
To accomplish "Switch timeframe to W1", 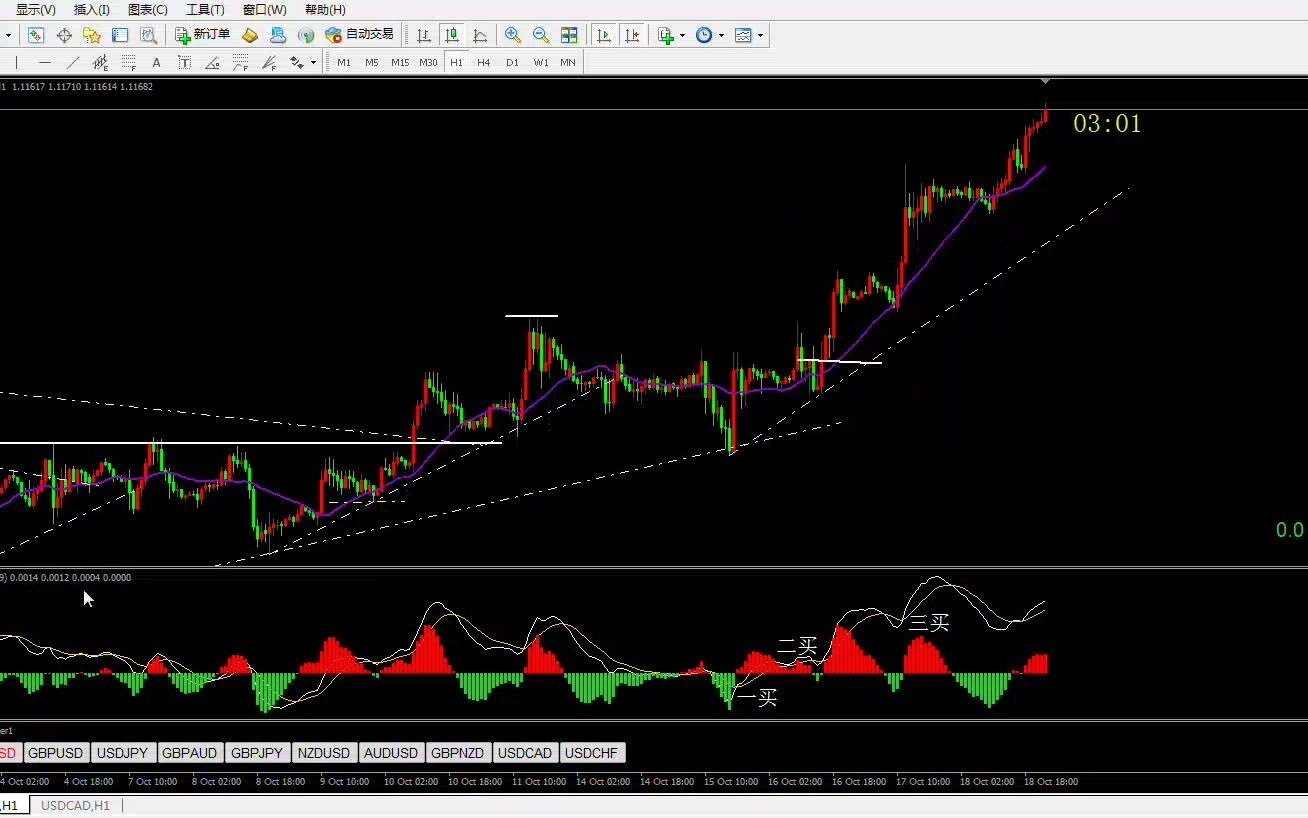I will (x=540, y=63).
